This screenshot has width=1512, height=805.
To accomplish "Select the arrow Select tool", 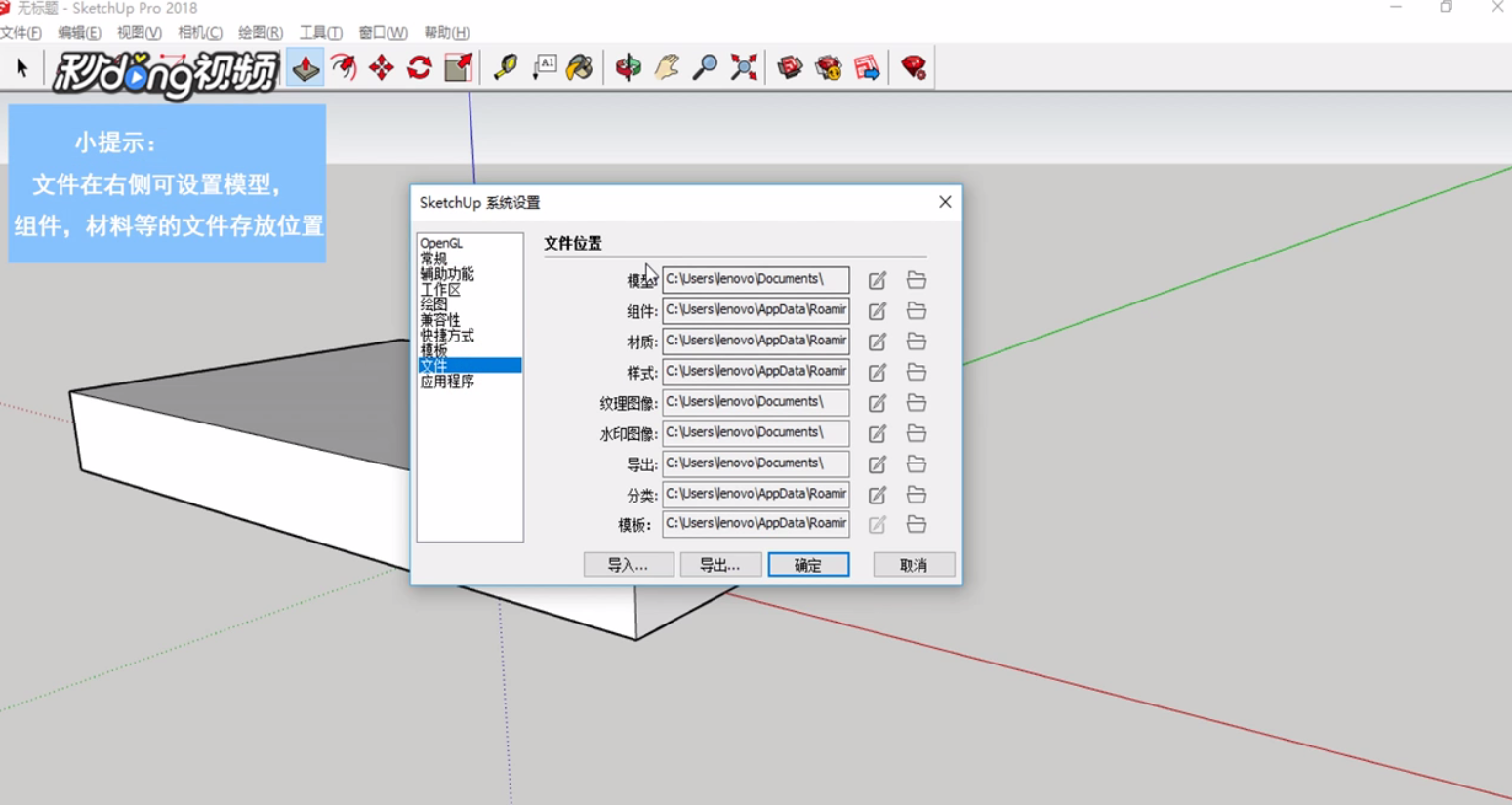I will pos(21,66).
